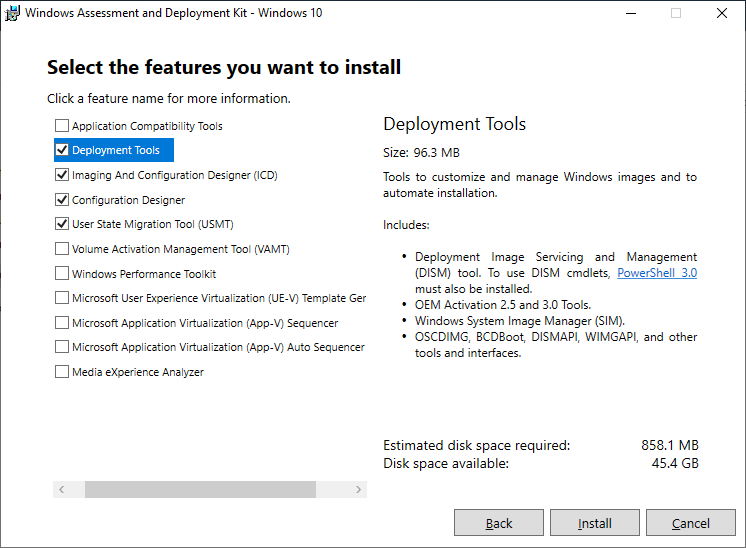This screenshot has width=746, height=548.
Task: Select the User State Migration Tool feature name
Action: coord(153,224)
